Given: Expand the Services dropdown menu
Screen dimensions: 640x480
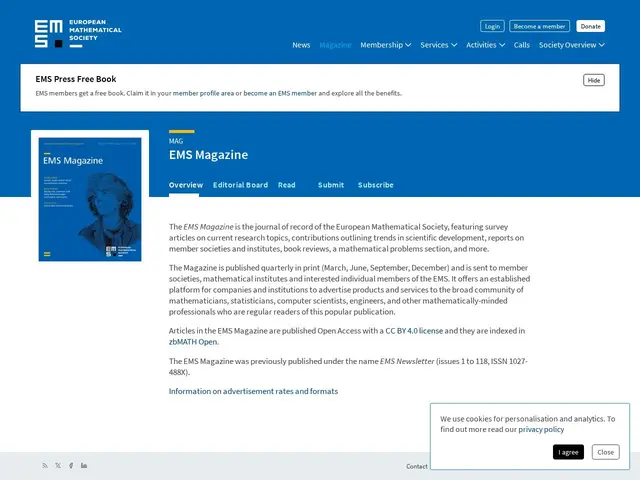Looking at the screenshot, I should [x=439, y=45].
